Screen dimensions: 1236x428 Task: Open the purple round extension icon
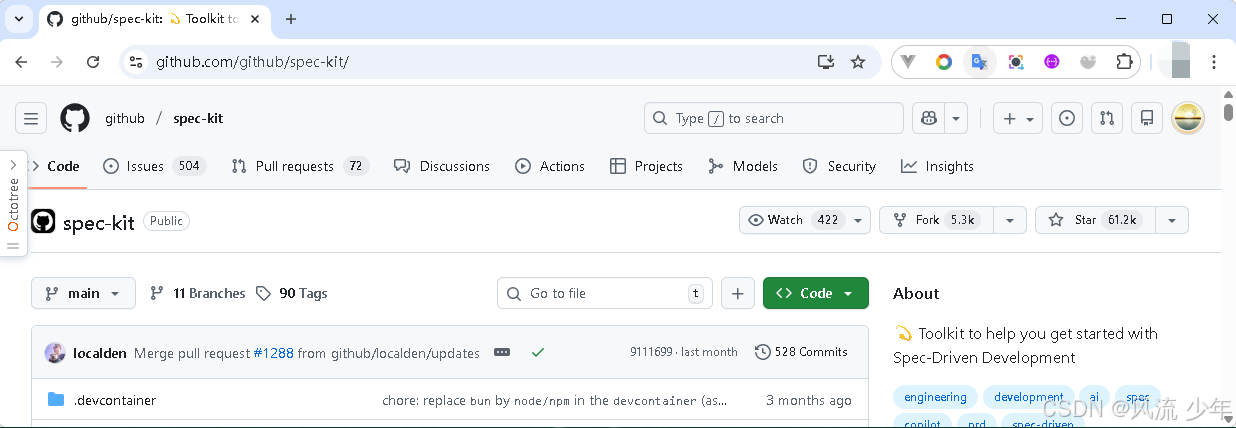click(x=1052, y=62)
